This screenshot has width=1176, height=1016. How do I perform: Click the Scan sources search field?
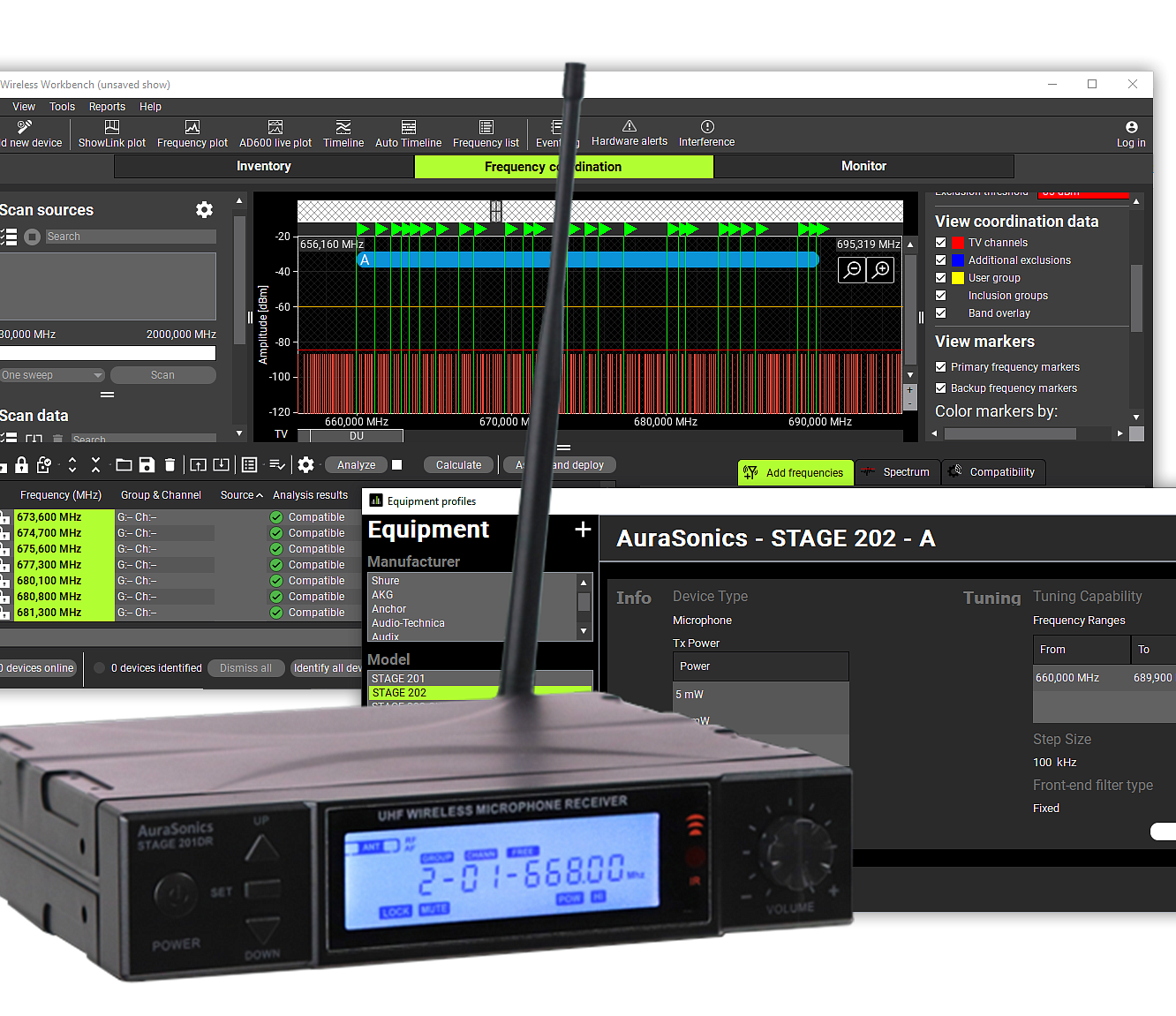pyautogui.click(x=130, y=237)
